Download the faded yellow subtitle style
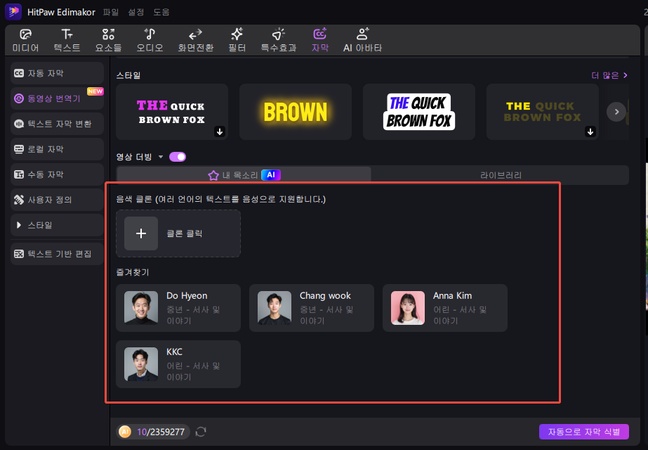The width and height of the screenshot is (648, 450). (590, 132)
